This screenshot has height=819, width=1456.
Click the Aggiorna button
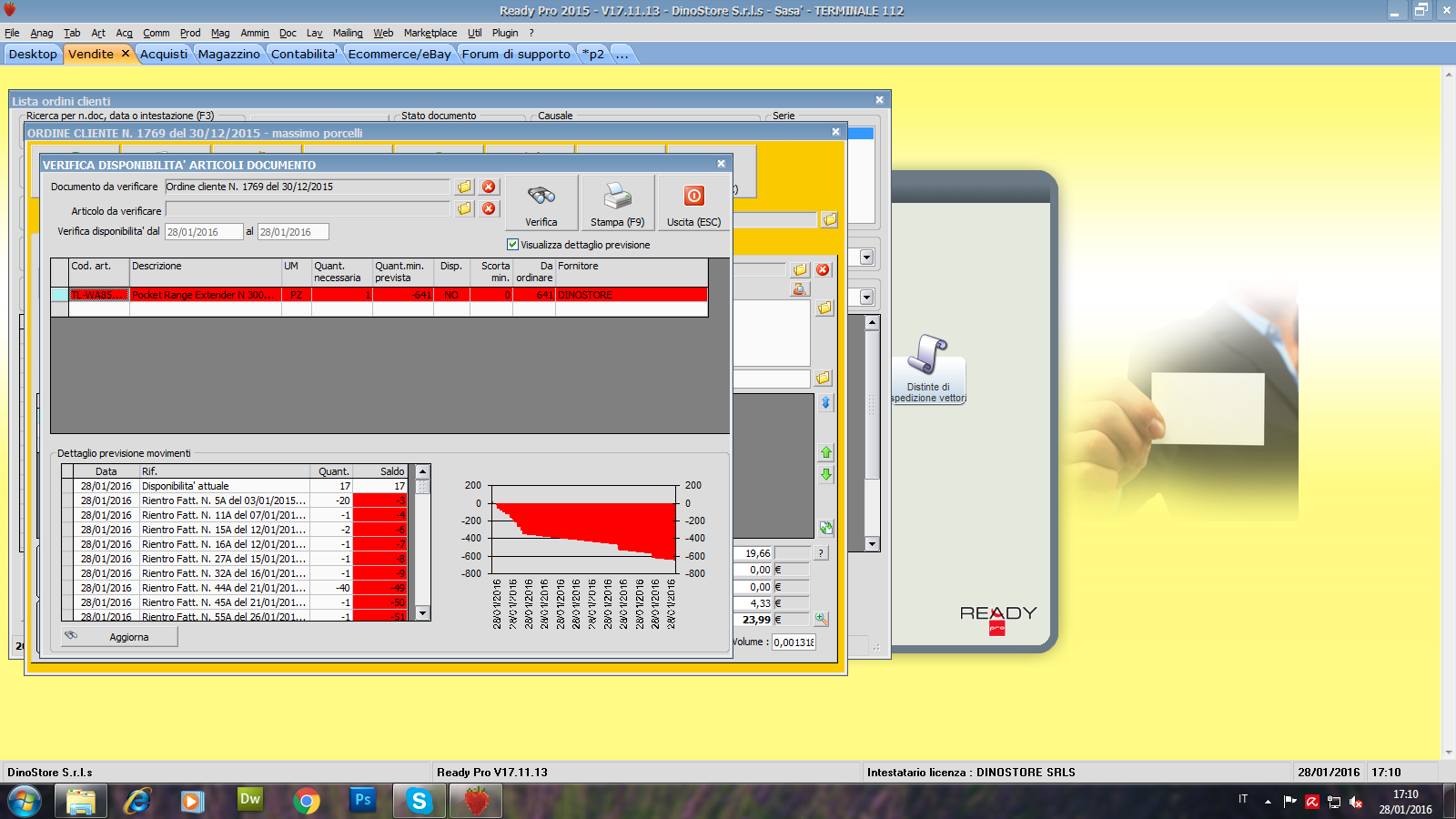(119, 637)
